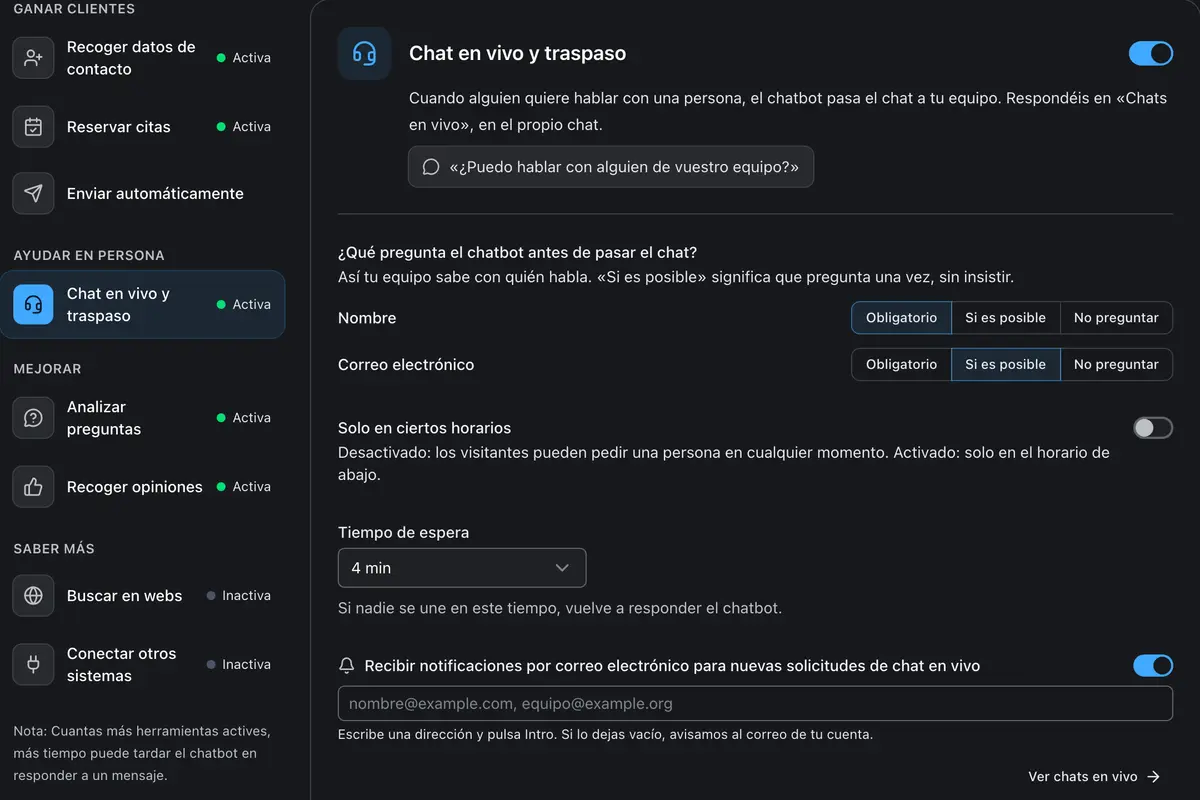
Task: Turn off email notifications toggle
Action: pyautogui.click(x=1153, y=665)
